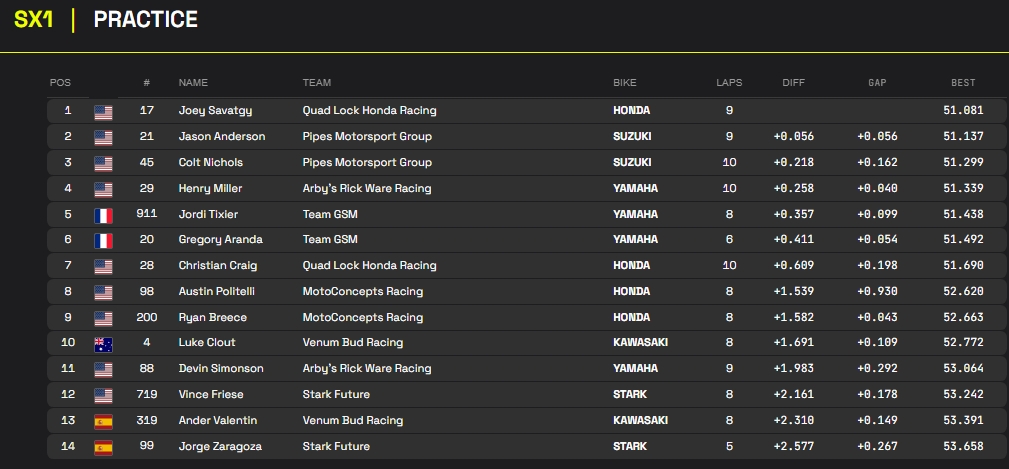Image resolution: width=1009 pixels, height=469 pixels.
Task: Select Austin Politelli's row number 98
Action: point(146,292)
